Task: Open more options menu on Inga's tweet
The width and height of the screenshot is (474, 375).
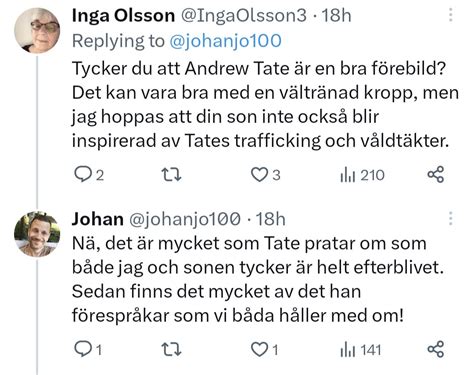Action: point(451,15)
